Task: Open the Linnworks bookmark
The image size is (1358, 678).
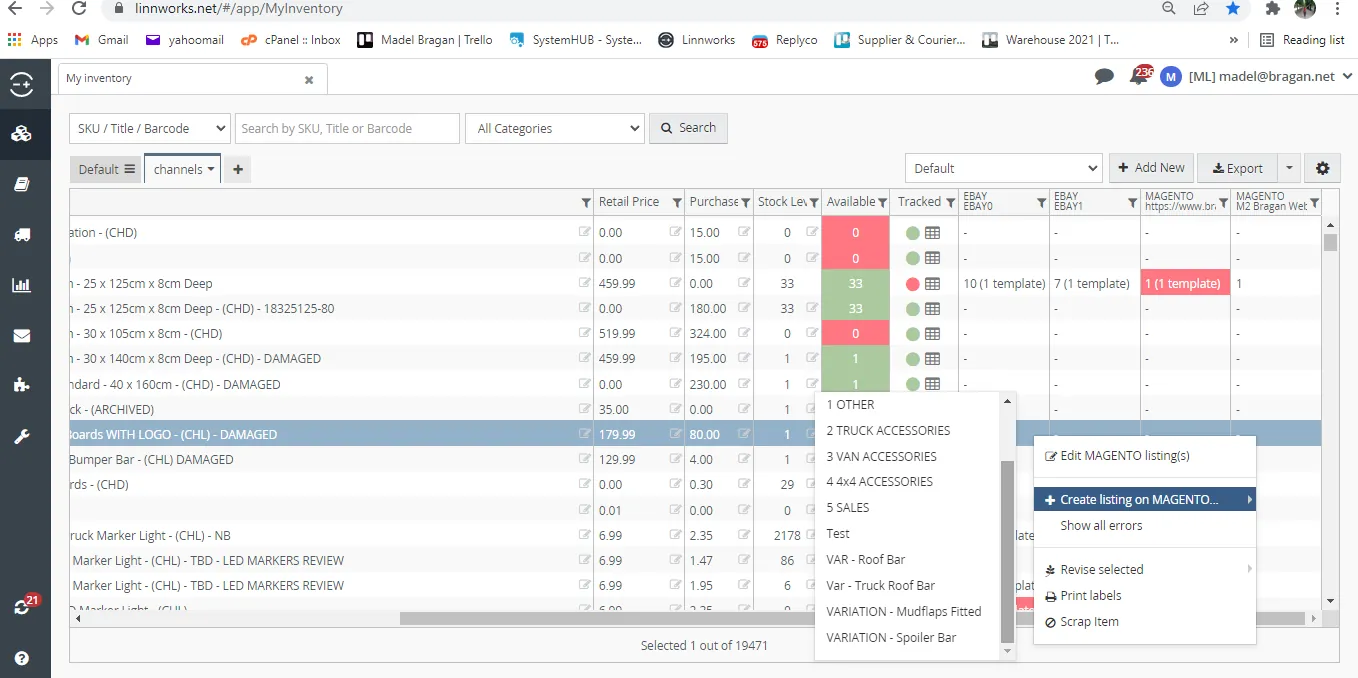Action: 696,40
